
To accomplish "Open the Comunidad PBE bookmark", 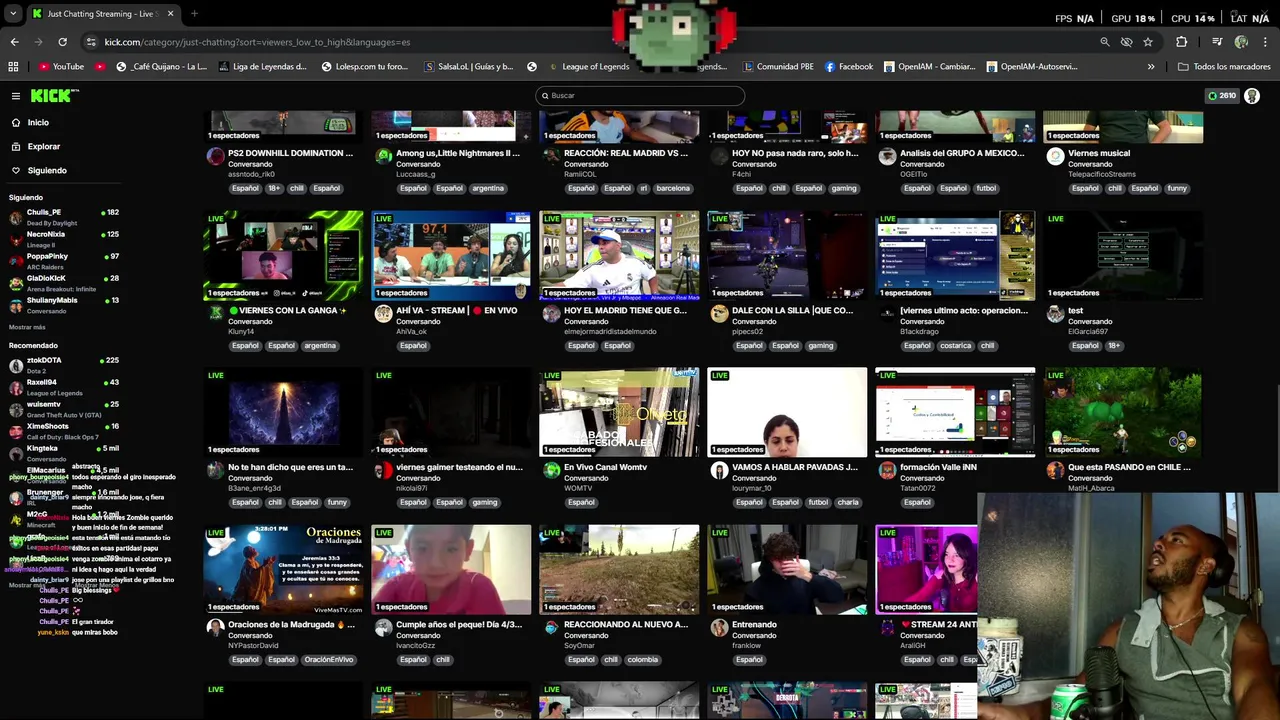I will (778, 67).
